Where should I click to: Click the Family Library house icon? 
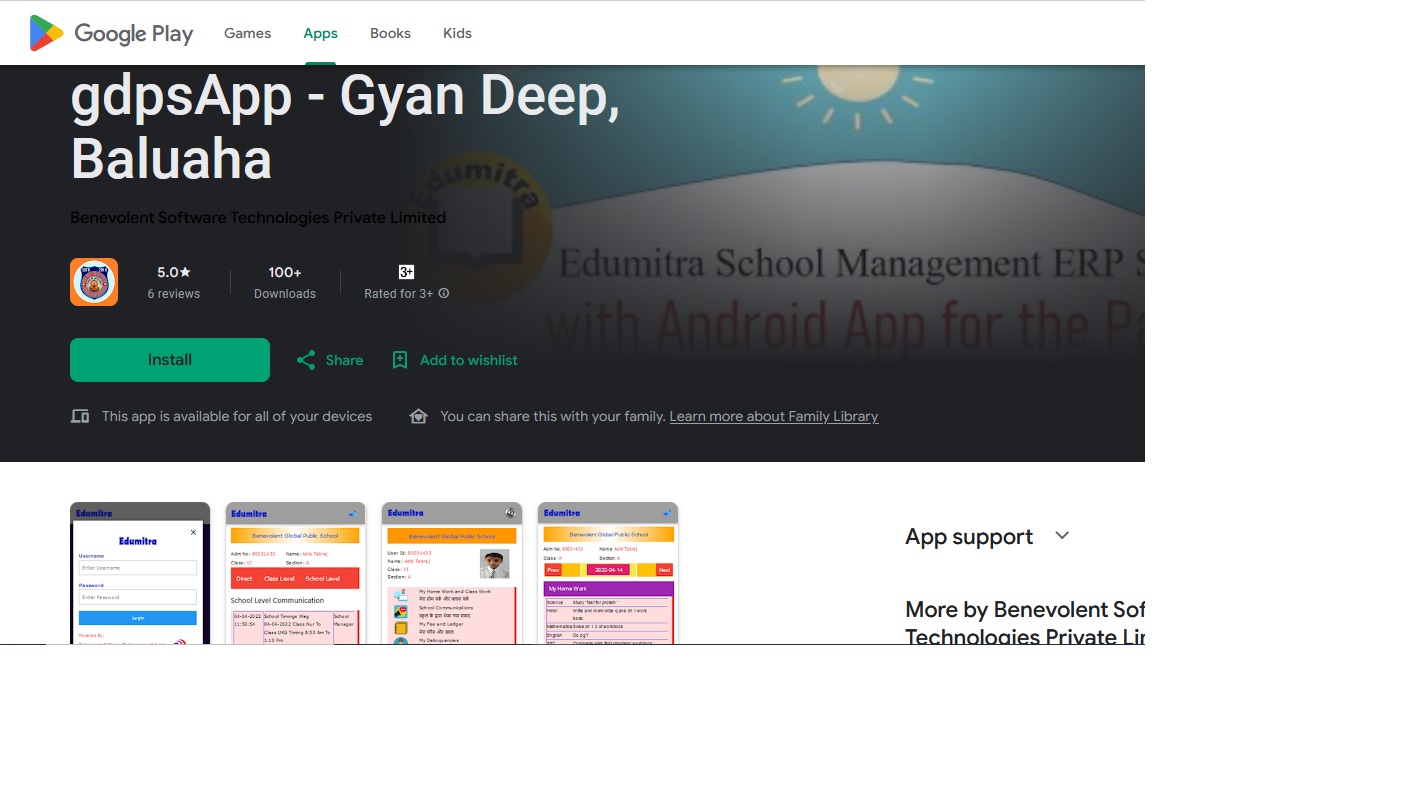coord(418,416)
